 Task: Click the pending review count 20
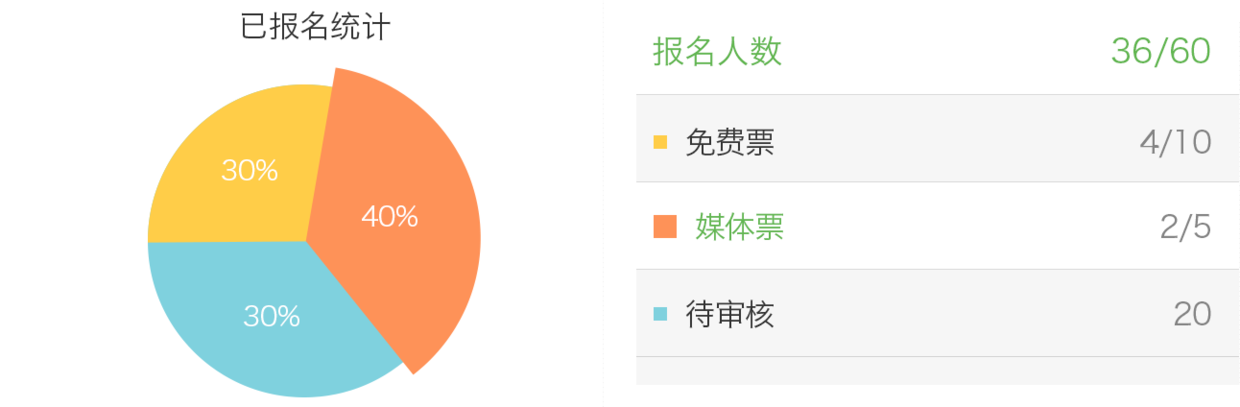click(1192, 315)
